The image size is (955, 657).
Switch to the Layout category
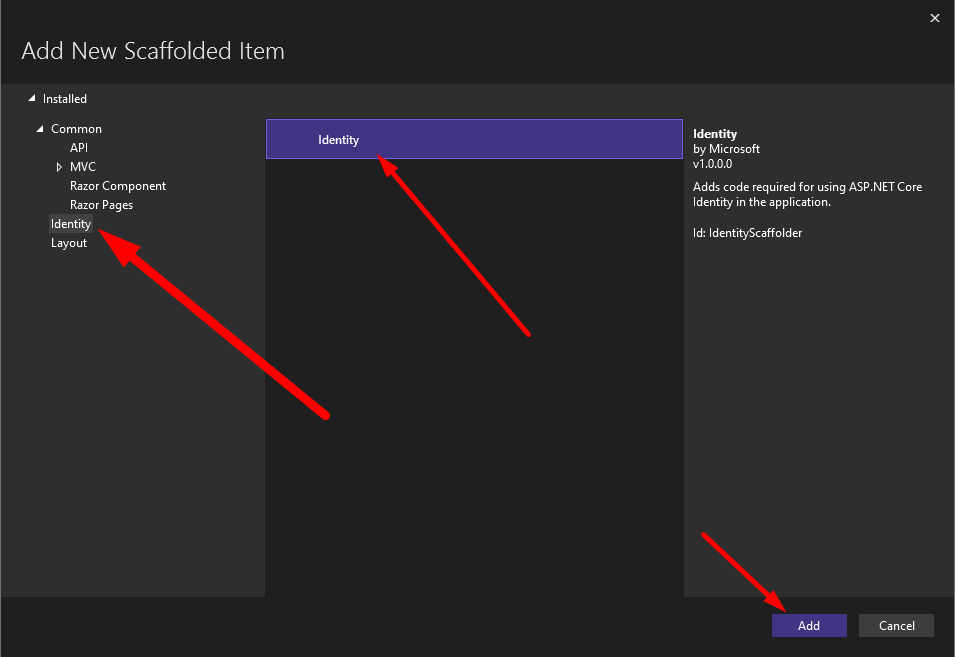69,243
